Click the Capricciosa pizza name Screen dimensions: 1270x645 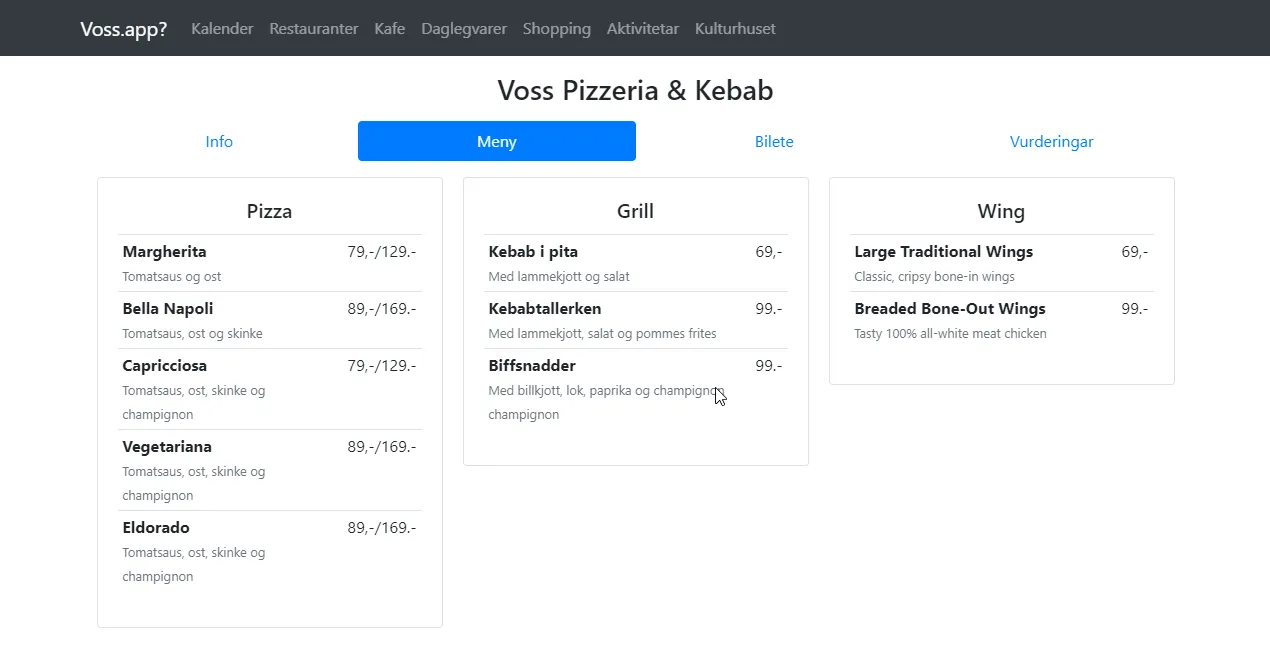[x=165, y=366]
